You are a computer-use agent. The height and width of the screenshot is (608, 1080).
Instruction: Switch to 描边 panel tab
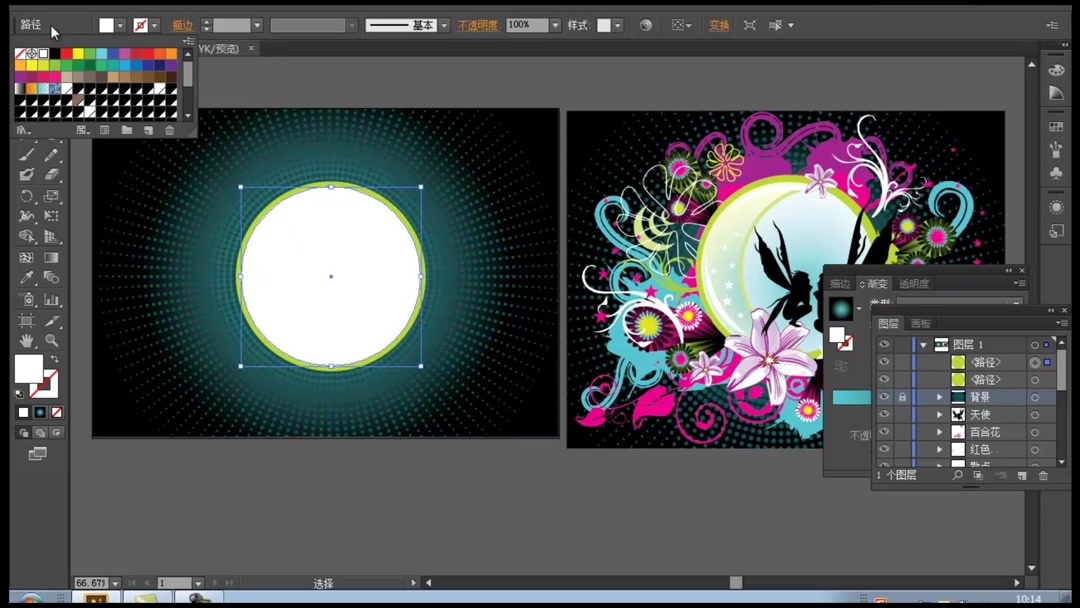(840, 284)
